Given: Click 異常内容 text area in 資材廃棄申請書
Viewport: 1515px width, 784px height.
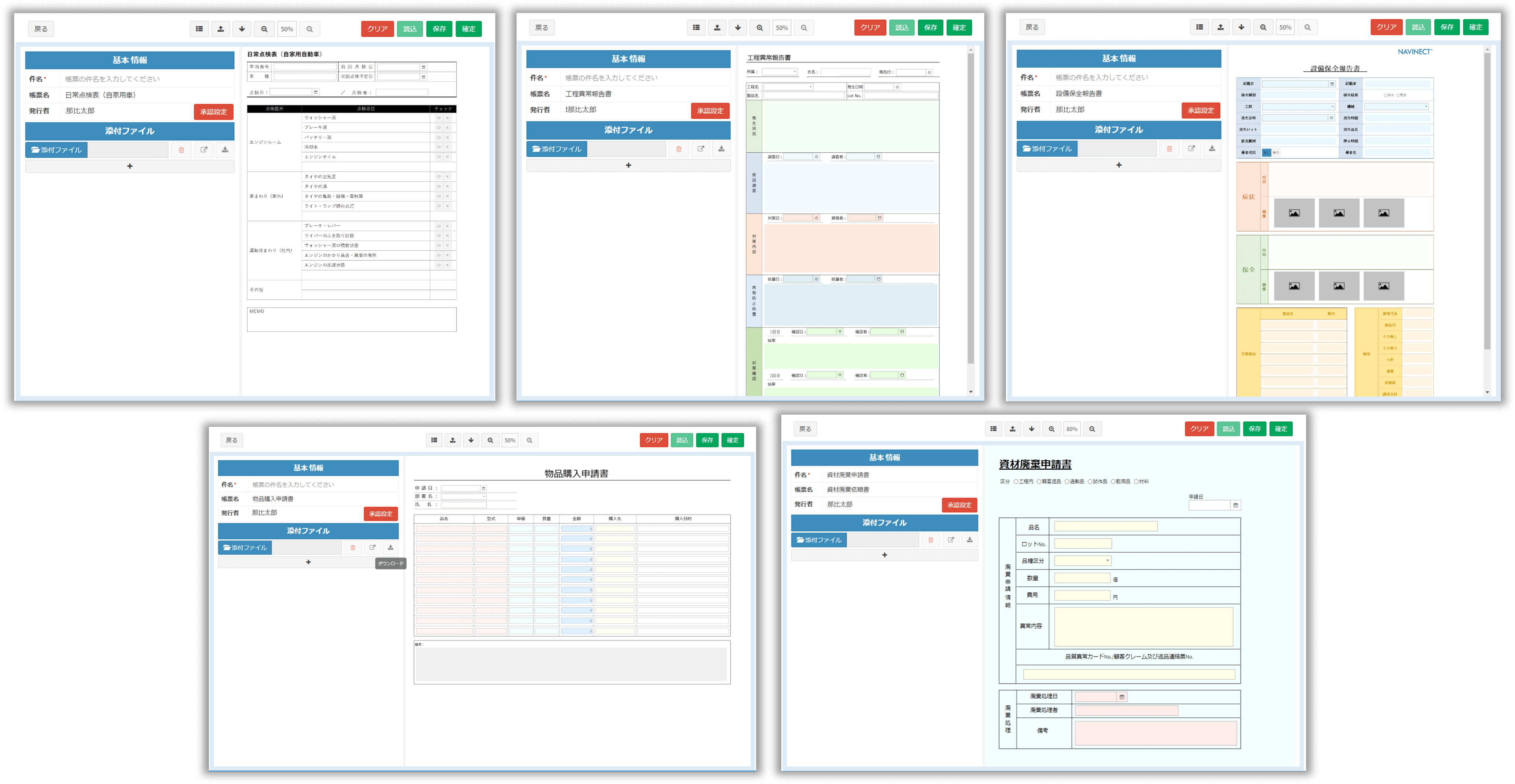Looking at the screenshot, I should pyautogui.click(x=1143, y=627).
